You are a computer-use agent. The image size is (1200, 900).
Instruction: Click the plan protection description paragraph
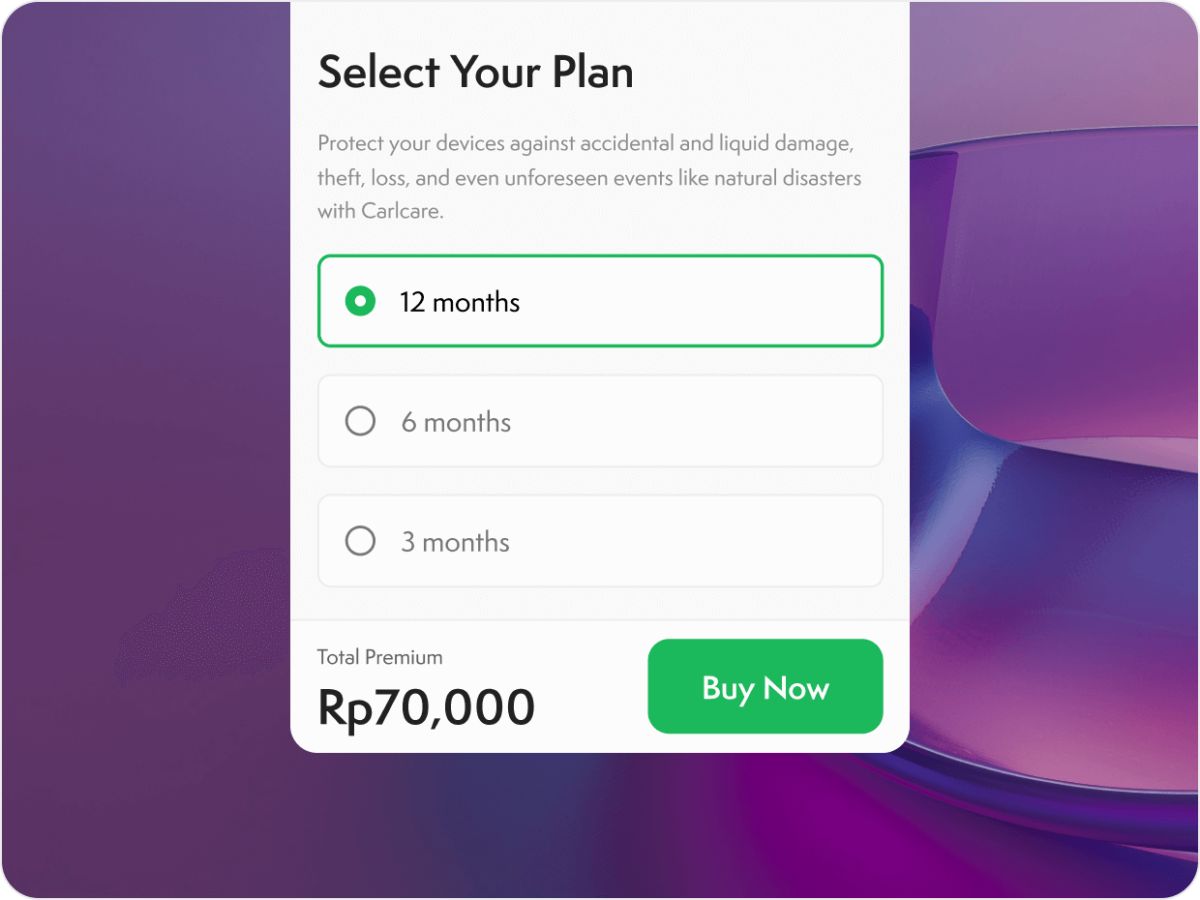coord(588,177)
